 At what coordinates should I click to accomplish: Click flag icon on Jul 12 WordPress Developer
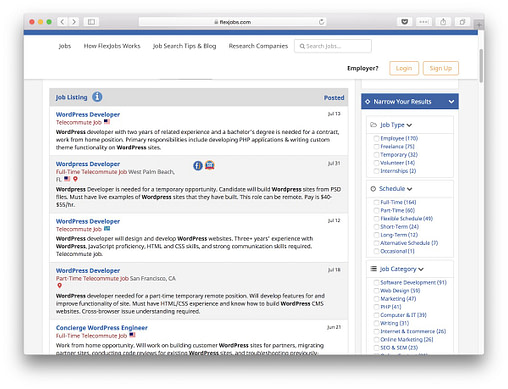107,229
